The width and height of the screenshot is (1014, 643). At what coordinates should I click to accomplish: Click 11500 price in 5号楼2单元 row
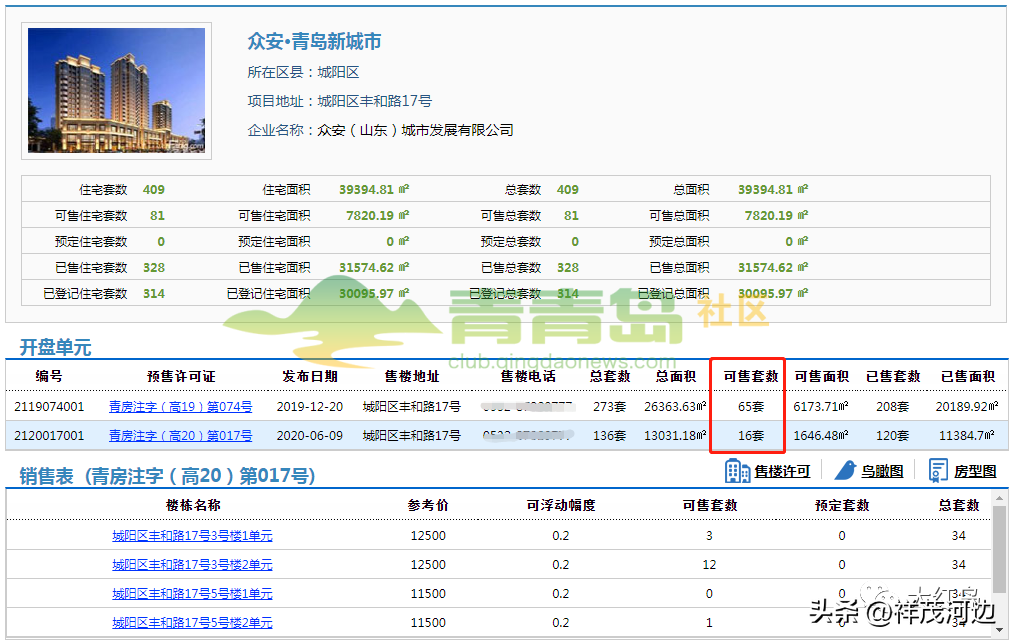[x=428, y=623]
